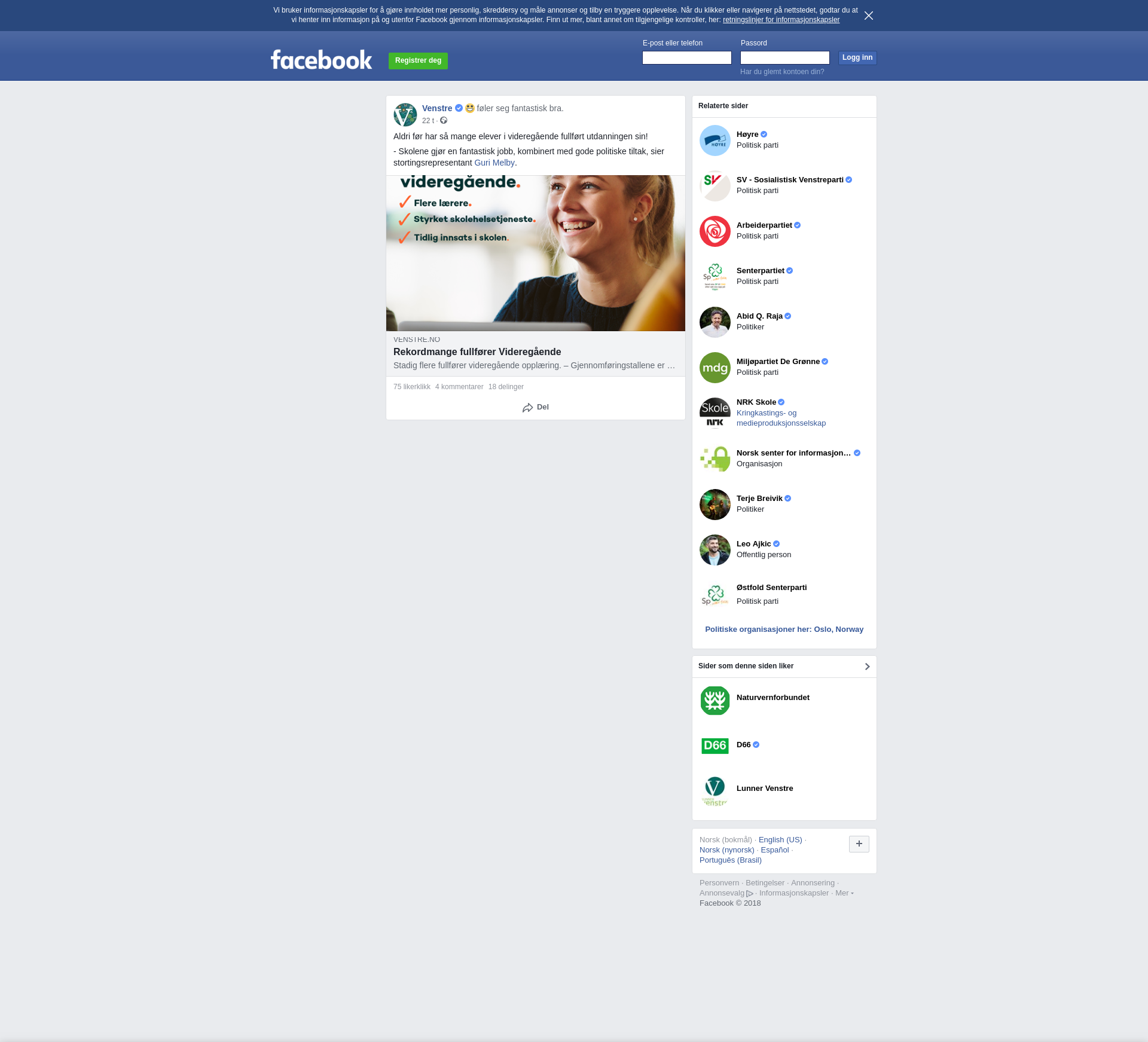Screen dimensions: 1148x1042
Task: Open 'SV - Sosialistisk Venstreparti' page name
Action: pyautogui.click(x=790, y=180)
